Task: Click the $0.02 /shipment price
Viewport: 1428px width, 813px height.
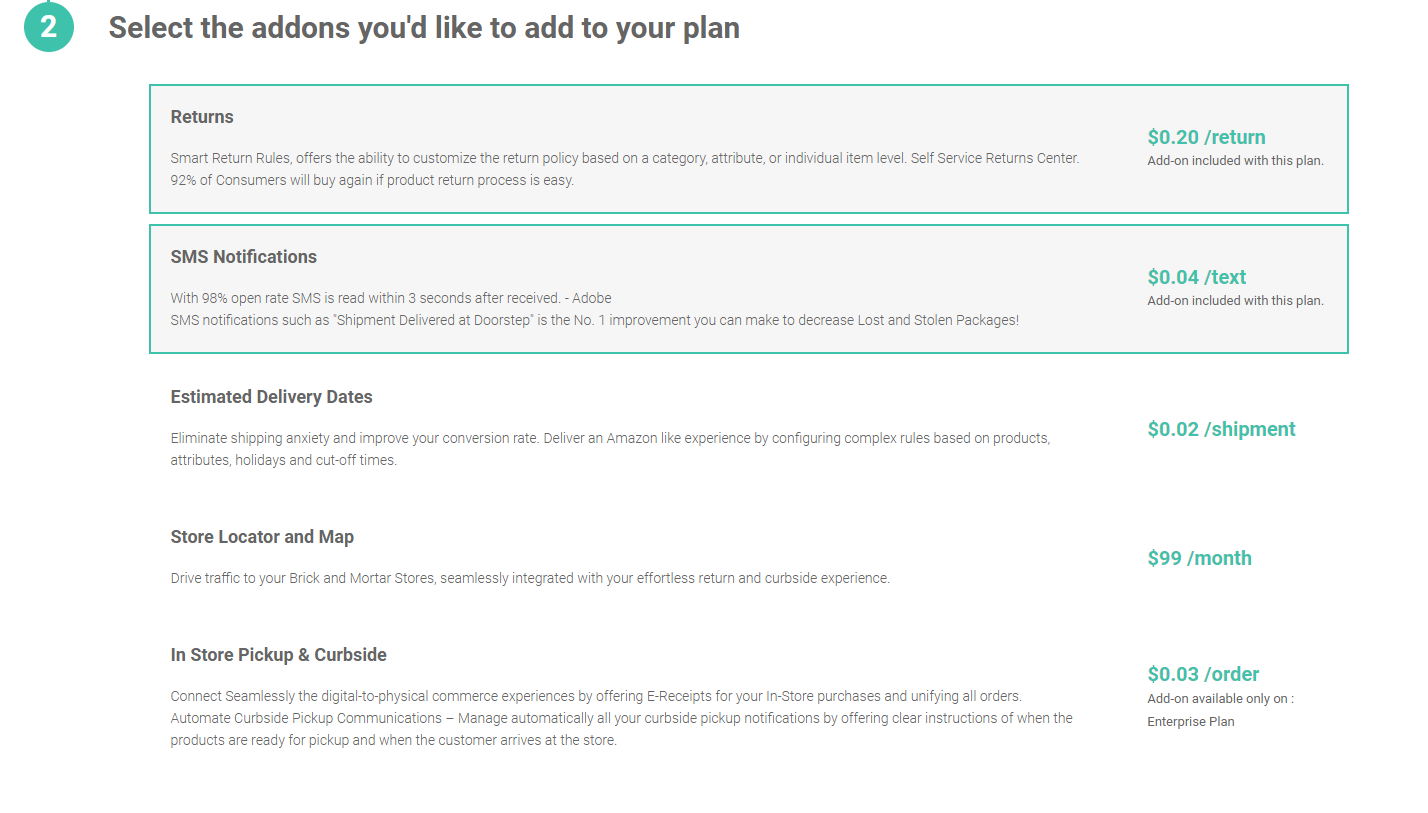Action: click(x=1221, y=429)
